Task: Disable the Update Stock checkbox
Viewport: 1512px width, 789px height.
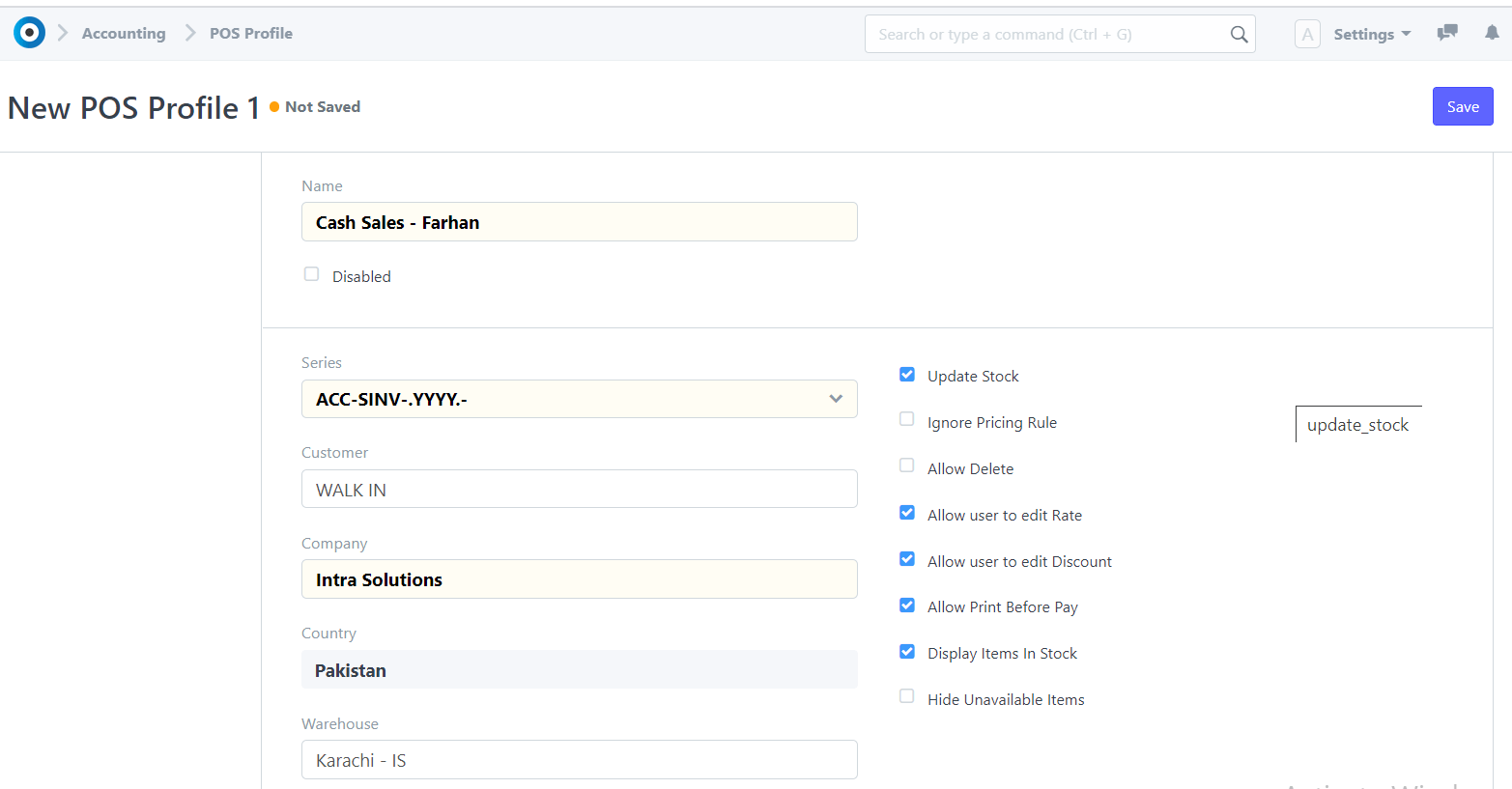Action: [x=906, y=374]
